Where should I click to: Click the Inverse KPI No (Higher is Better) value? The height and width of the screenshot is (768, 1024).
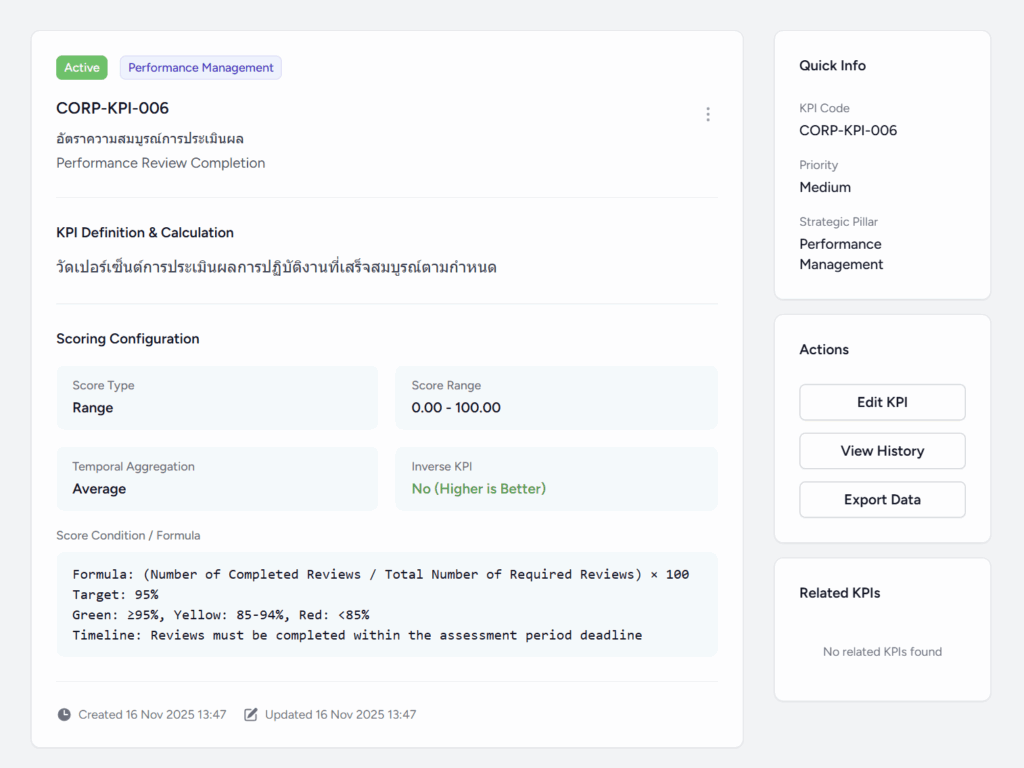coord(479,489)
